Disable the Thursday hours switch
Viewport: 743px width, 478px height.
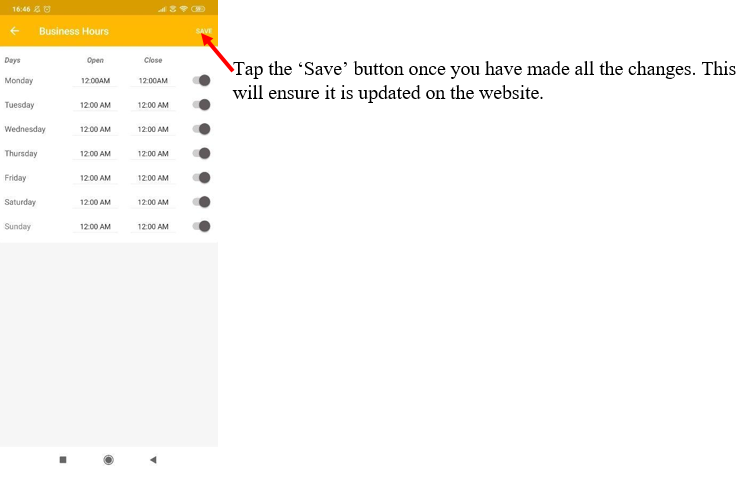202,153
